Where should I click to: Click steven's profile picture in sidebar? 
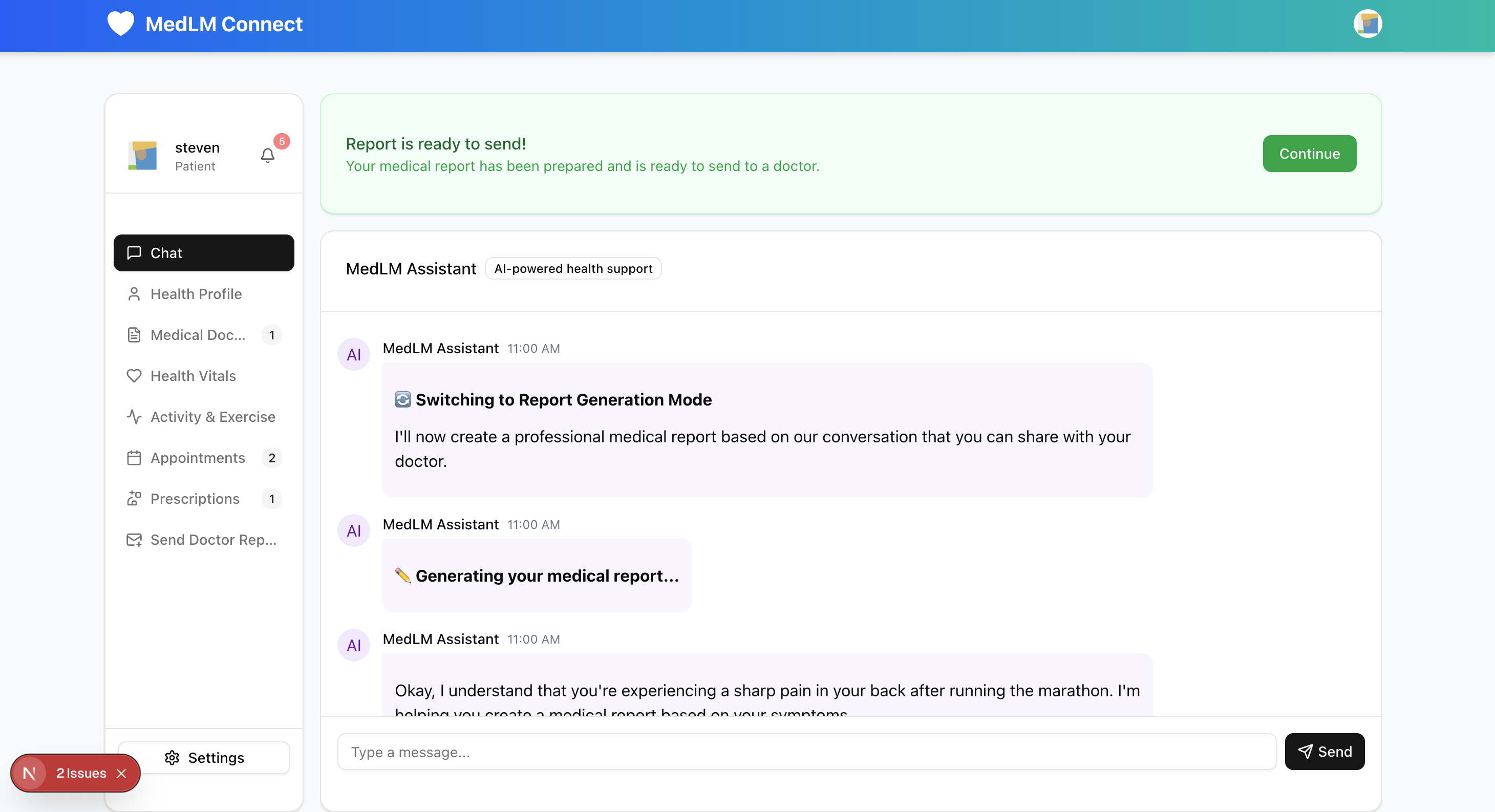click(x=143, y=156)
